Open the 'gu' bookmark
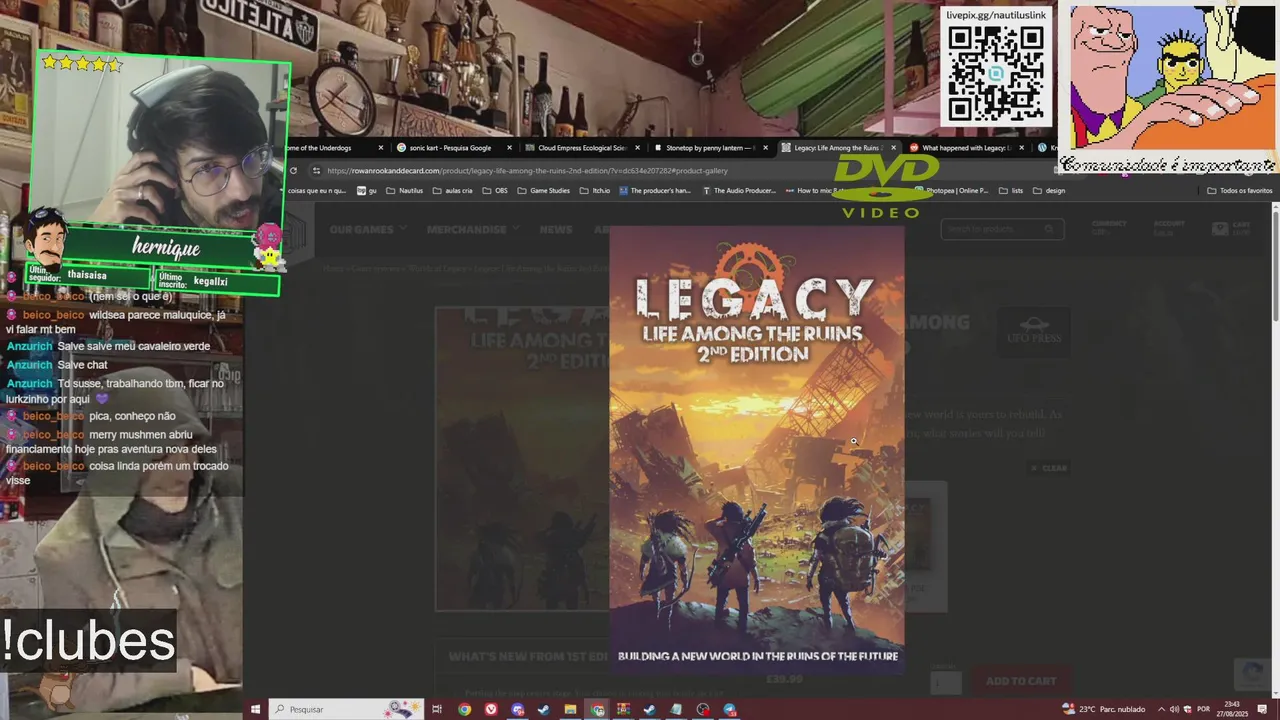Screen dimensions: 1280x720 (367, 190)
